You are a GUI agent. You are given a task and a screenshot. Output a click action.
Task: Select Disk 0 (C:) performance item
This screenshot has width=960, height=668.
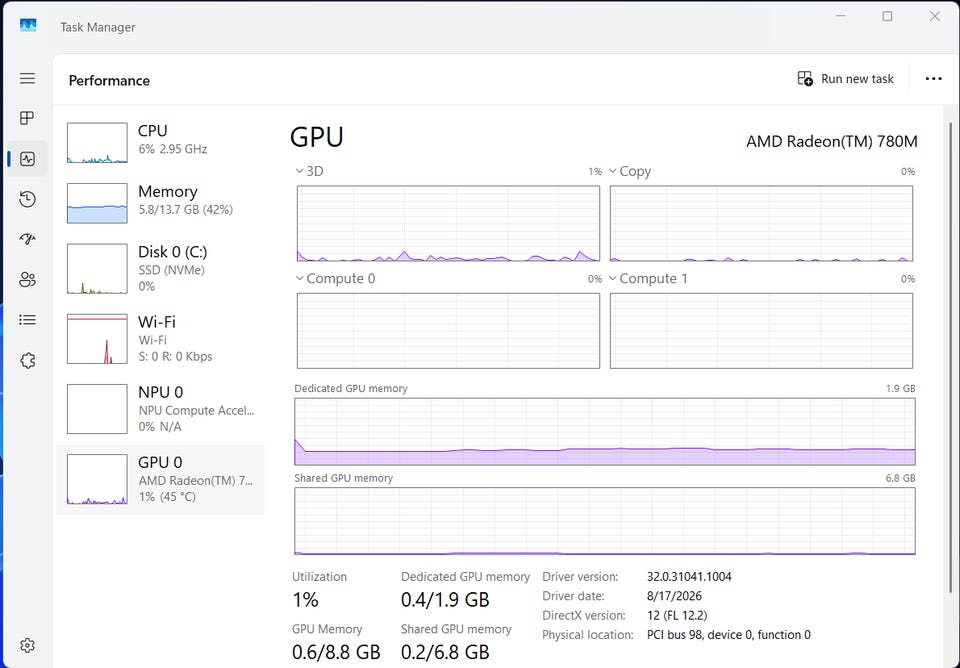(160, 268)
